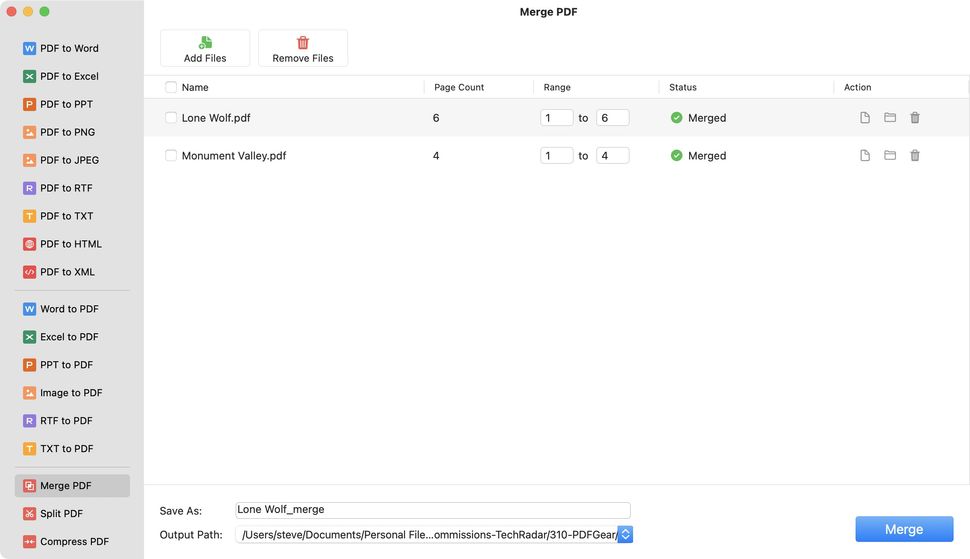The height and width of the screenshot is (559, 970).
Task: Switch to the Split PDF tool
Action: [x=61, y=514]
